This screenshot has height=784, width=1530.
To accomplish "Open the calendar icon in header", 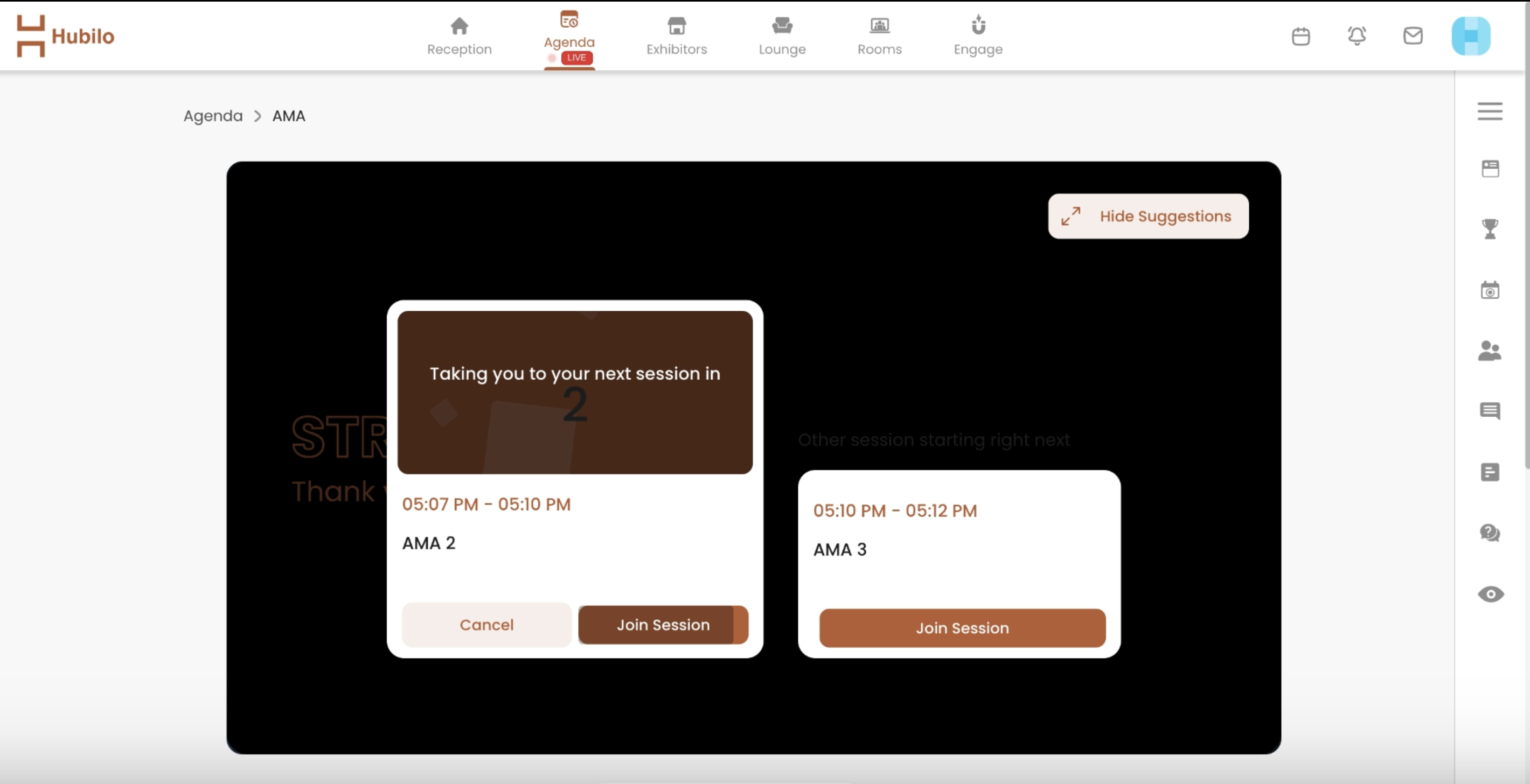I will [x=1300, y=36].
